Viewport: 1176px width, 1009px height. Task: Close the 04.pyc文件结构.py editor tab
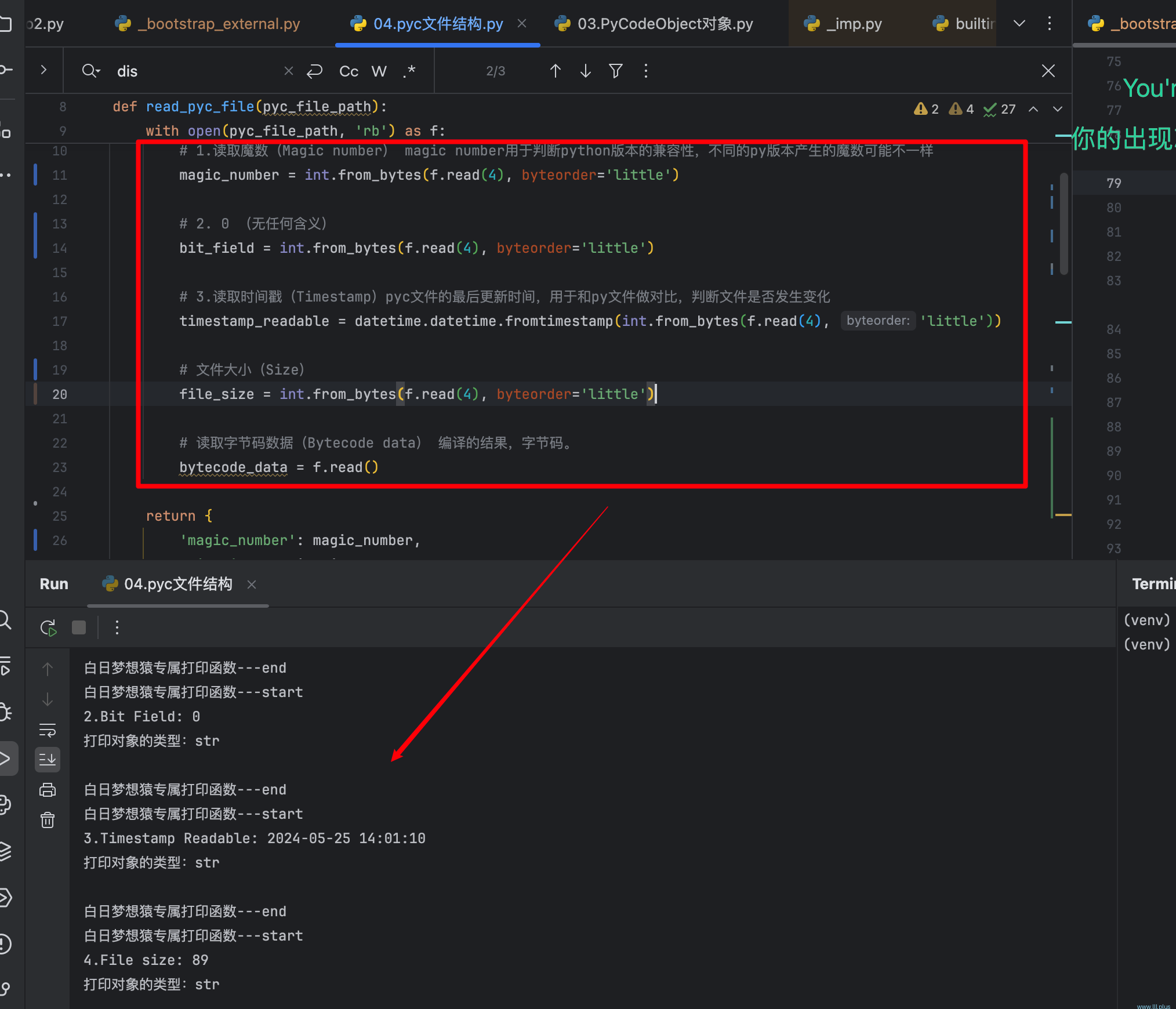[522, 23]
